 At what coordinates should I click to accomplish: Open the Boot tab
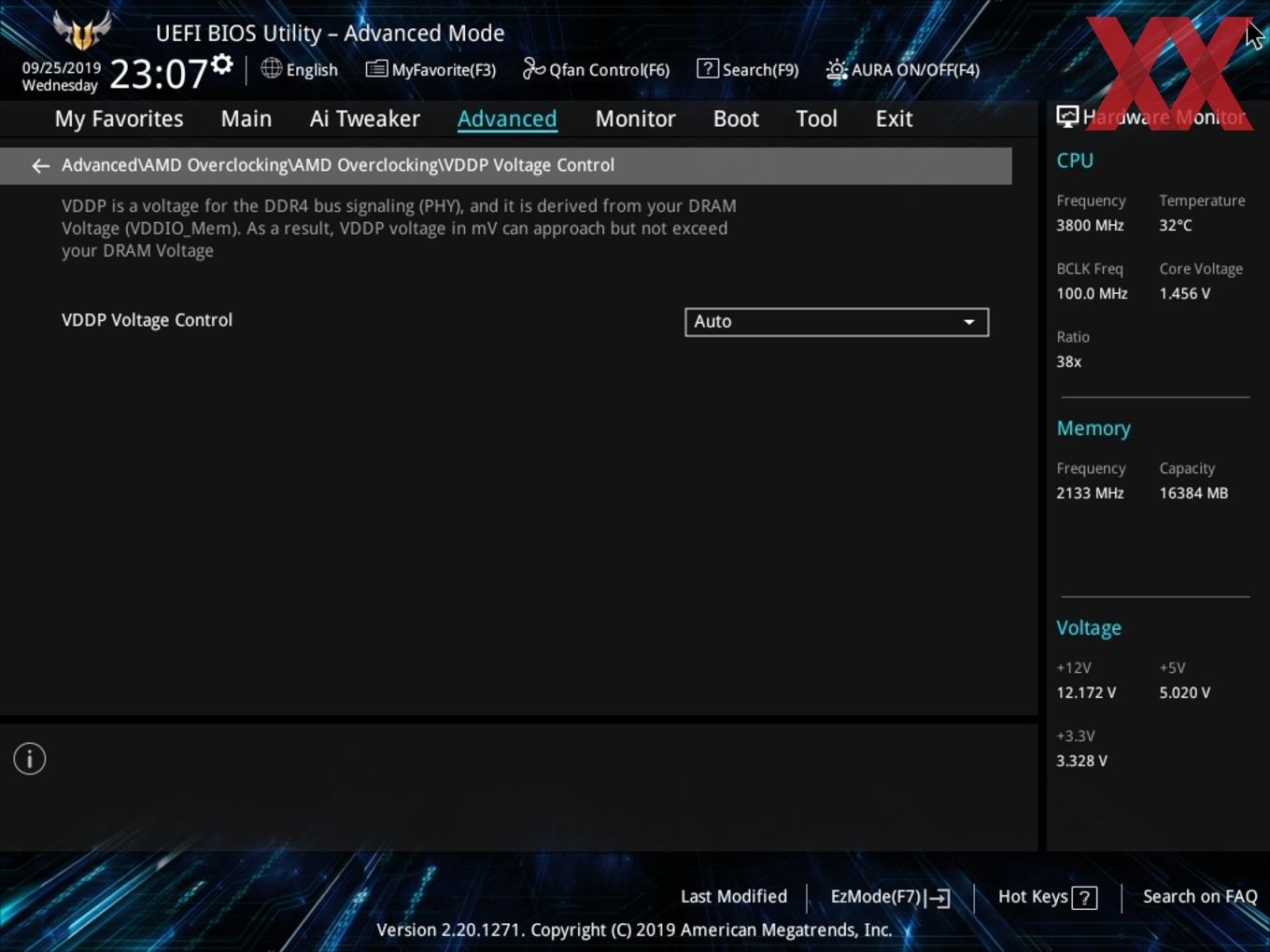click(x=736, y=119)
